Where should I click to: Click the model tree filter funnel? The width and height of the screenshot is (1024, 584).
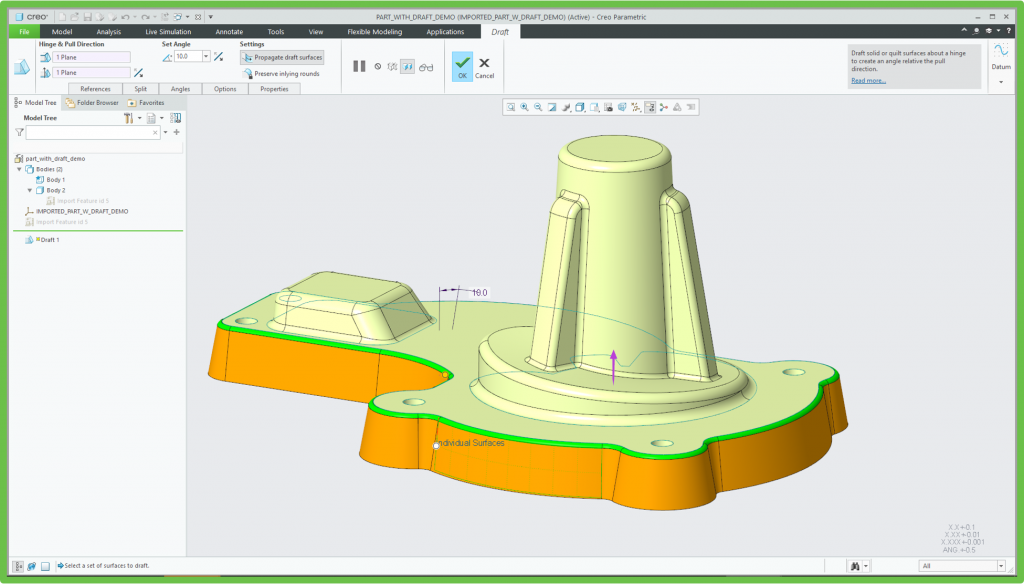coord(19,132)
